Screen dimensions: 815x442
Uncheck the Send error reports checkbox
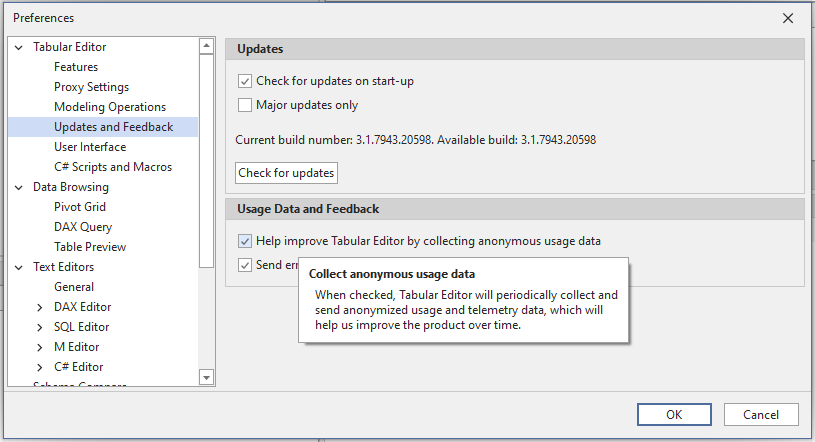(x=245, y=265)
